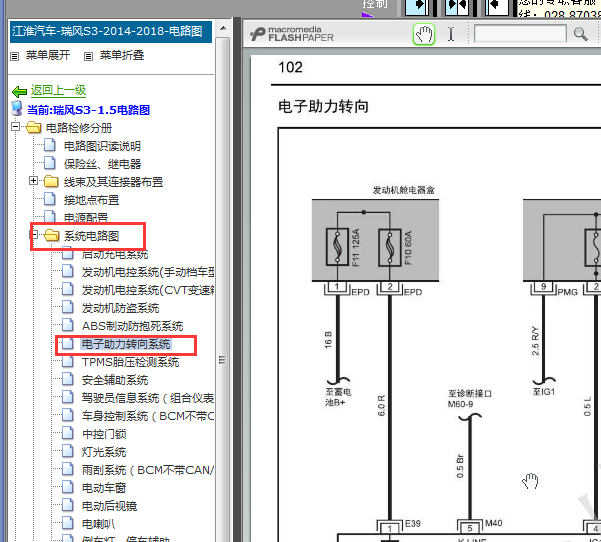Click the computer icon beside 当前 heading
The width and height of the screenshot is (601, 542).
coord(17,108)
